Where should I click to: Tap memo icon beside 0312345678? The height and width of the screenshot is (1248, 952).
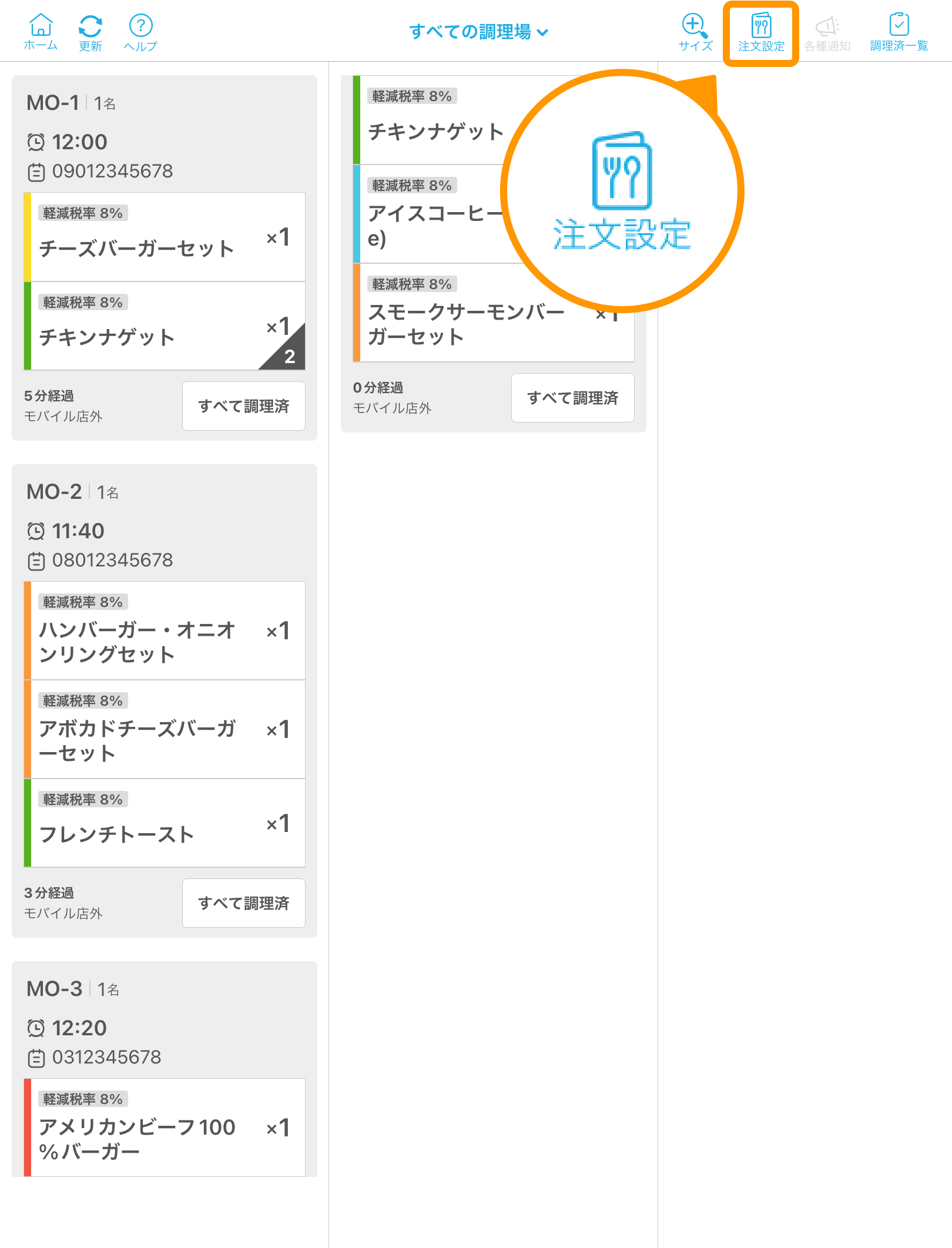pos(36,1058)
